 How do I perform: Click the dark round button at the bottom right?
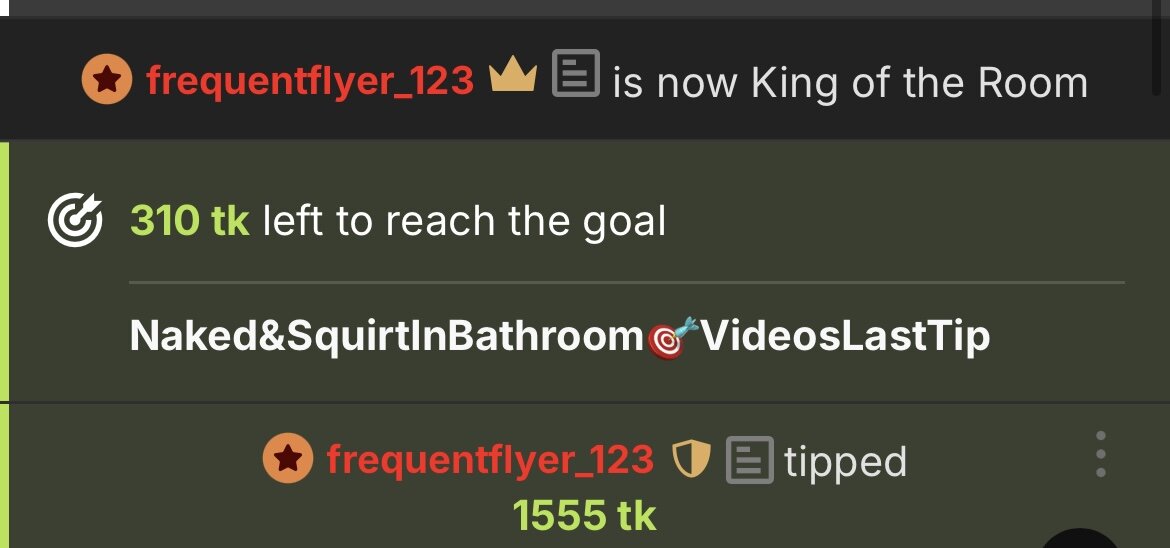tap(1080, 538)
